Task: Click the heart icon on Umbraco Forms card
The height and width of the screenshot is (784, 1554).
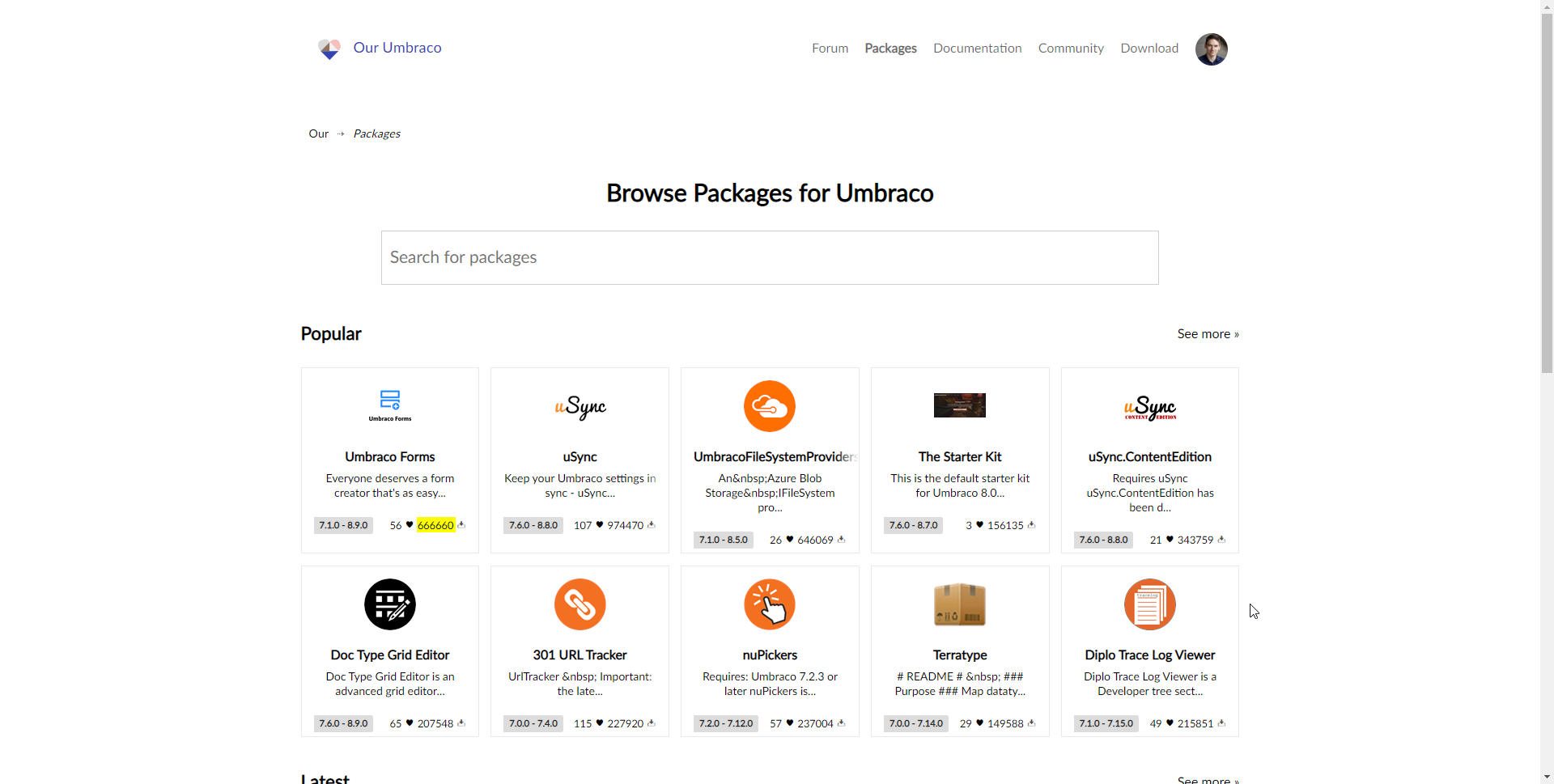Action: tap(408, 524)
